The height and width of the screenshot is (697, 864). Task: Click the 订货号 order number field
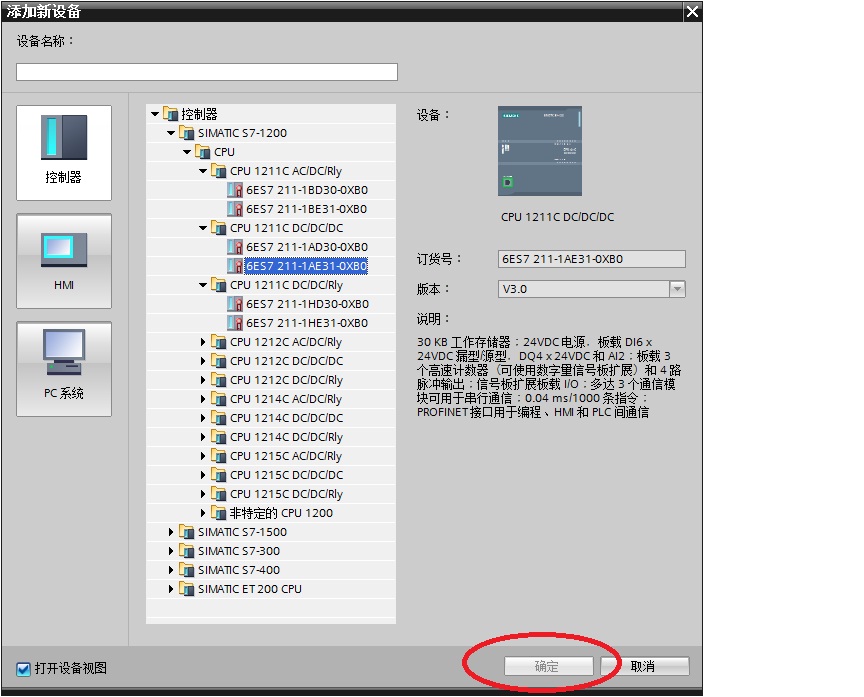592,259
